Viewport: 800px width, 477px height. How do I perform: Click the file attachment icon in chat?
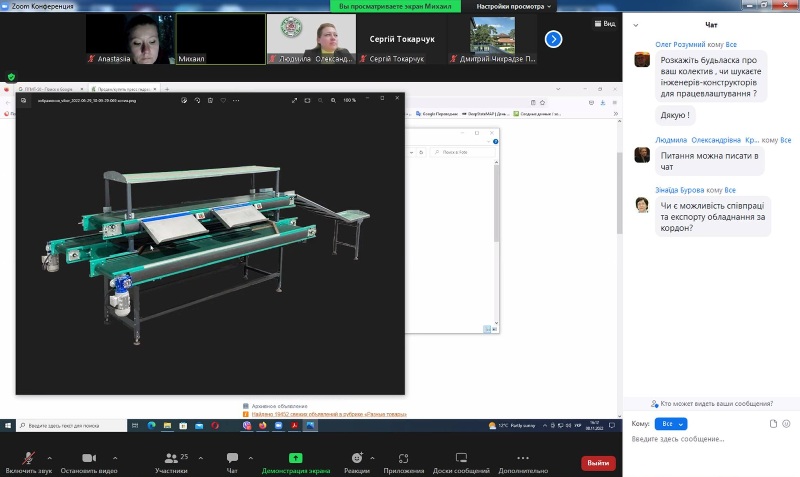point(773,424)
